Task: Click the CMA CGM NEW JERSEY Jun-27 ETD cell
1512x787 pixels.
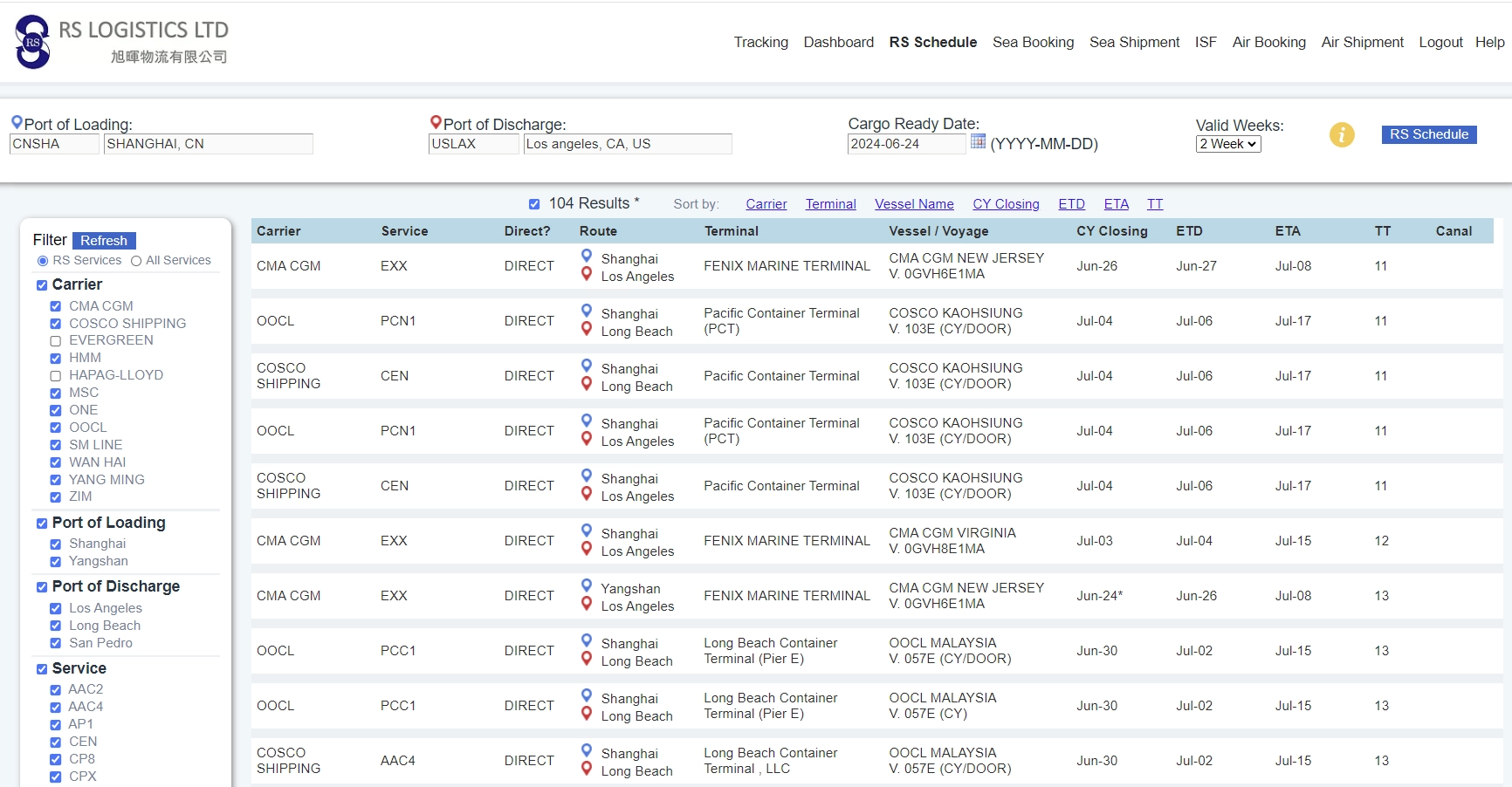Action: point(1196,266)
